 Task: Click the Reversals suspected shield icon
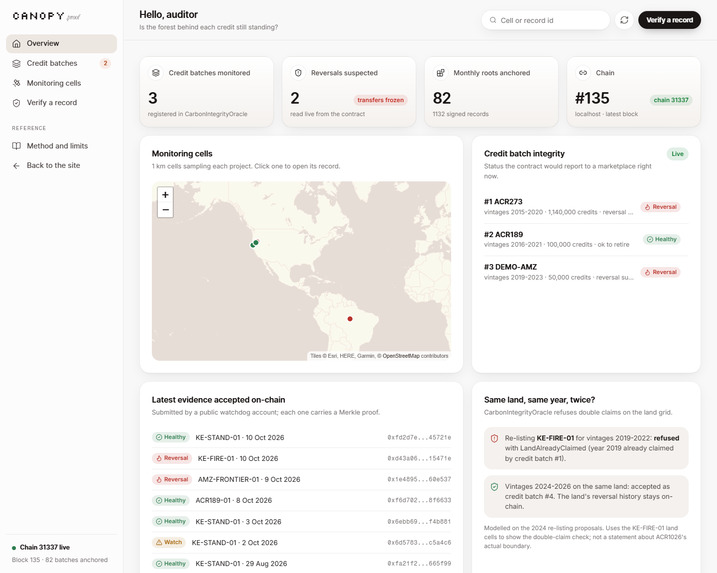click(x=298, y=73)
